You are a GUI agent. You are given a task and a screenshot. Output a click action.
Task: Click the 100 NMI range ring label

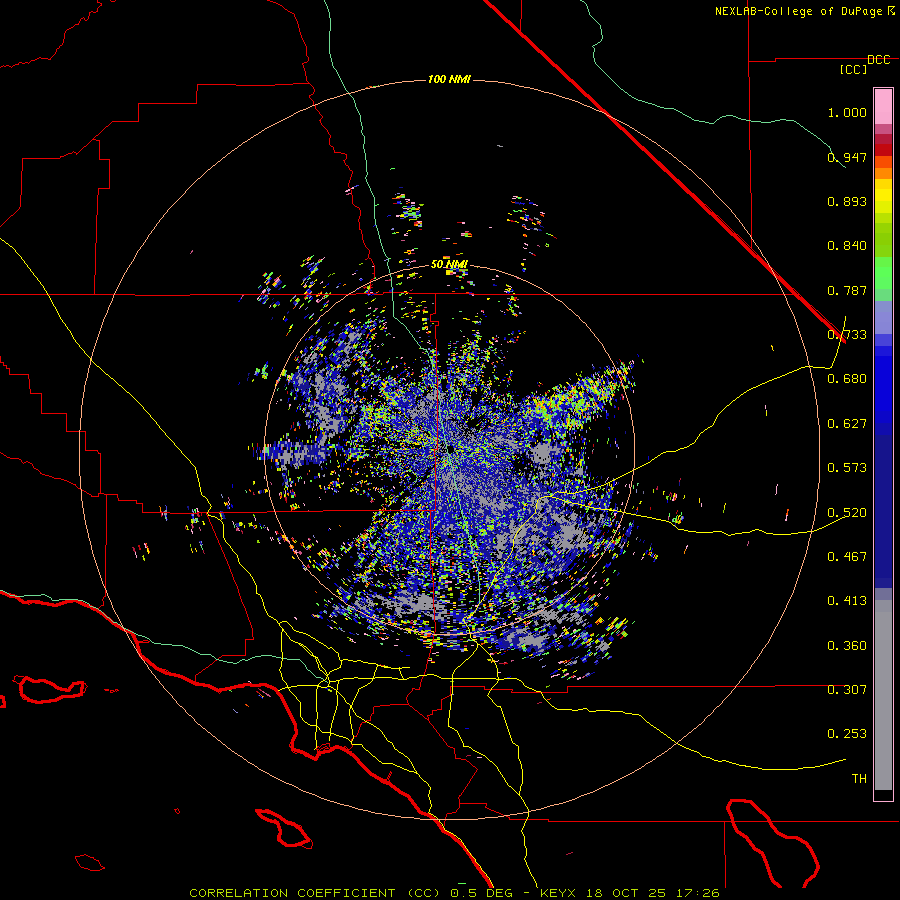coord(449,79)
